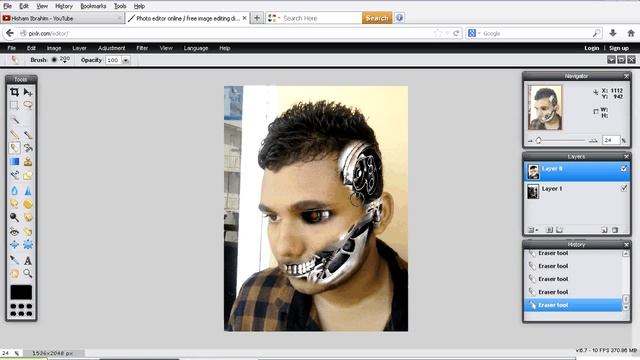
Task: Select the Spot heal tool
Action: pyautogui.click(x=28, y=231)
